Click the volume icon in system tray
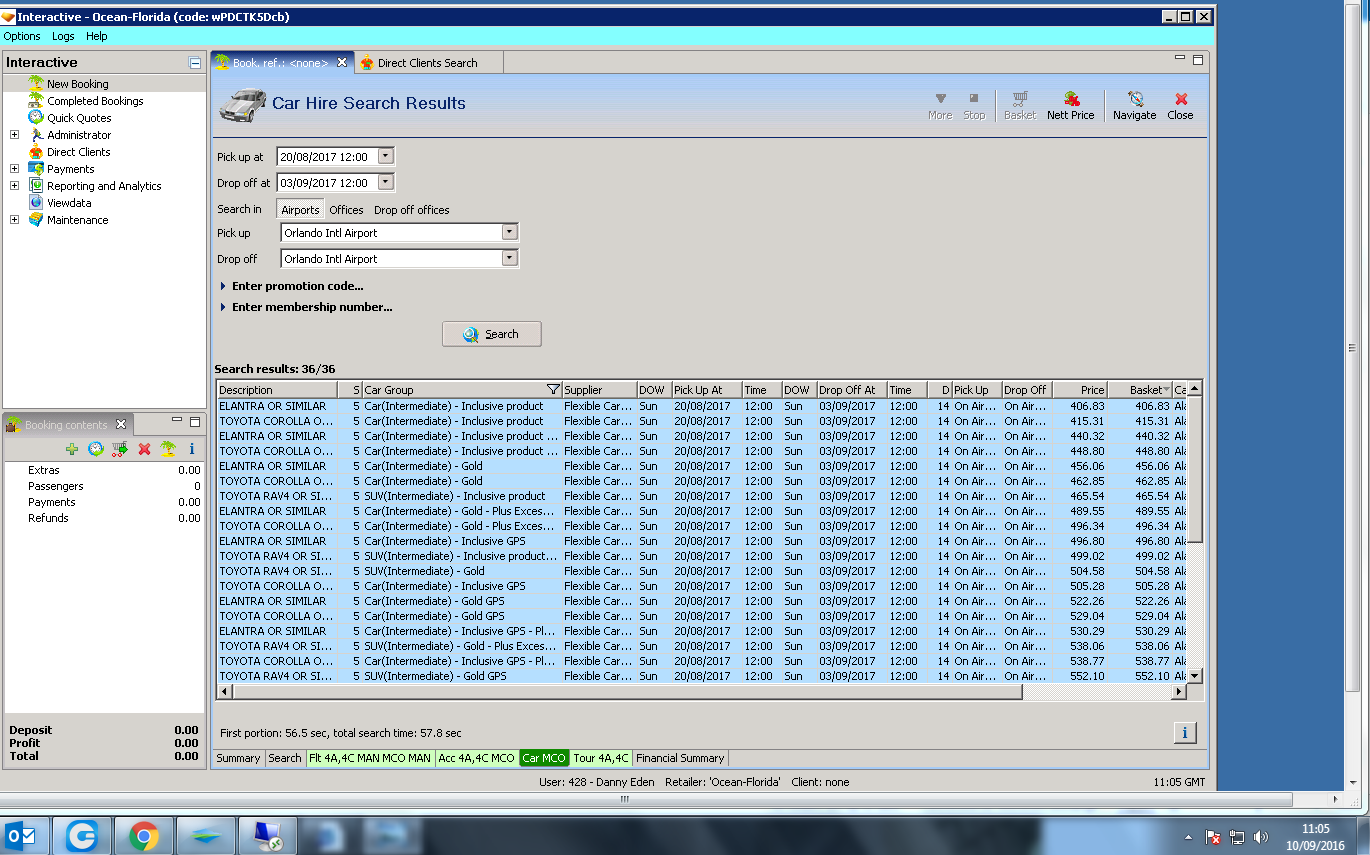The width and height of the screenshot is (1370, 855). click(1260, 837)
